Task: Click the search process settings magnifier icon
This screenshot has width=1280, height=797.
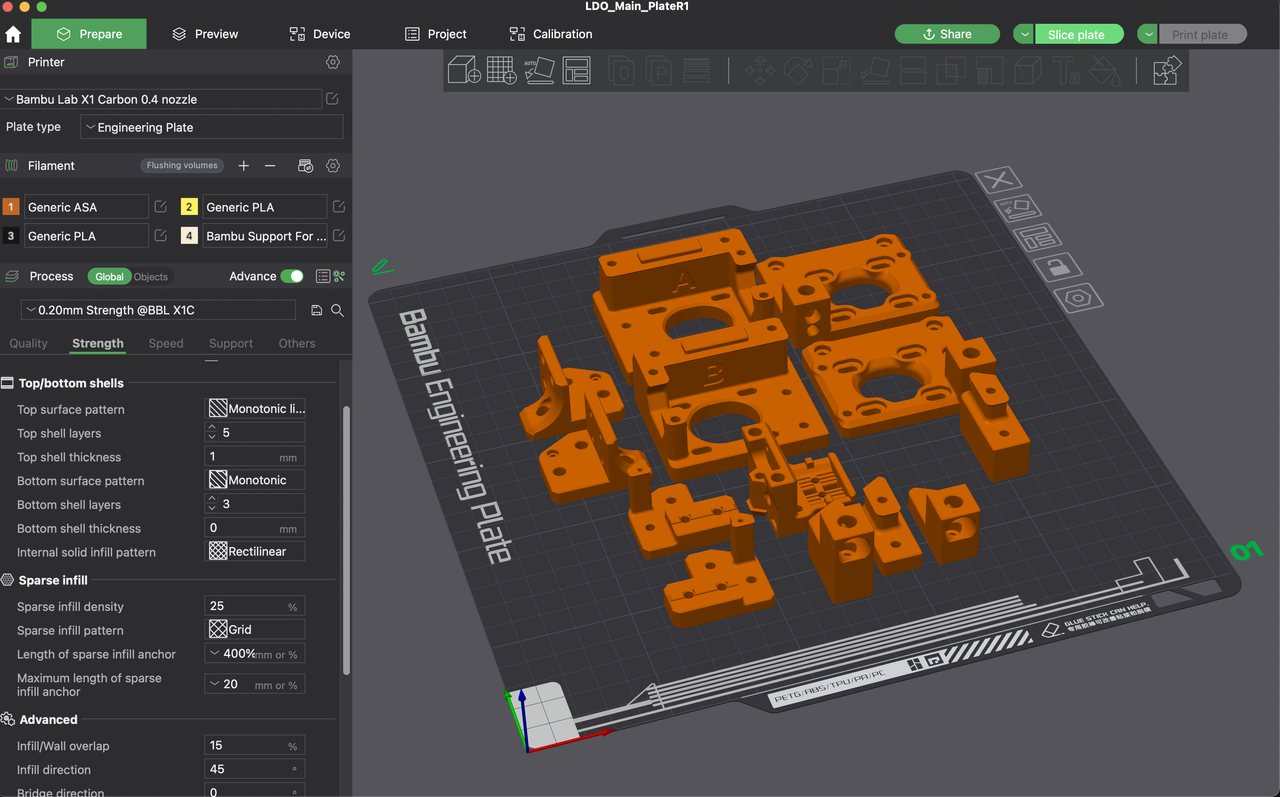Action: click(x=337, y=310)
